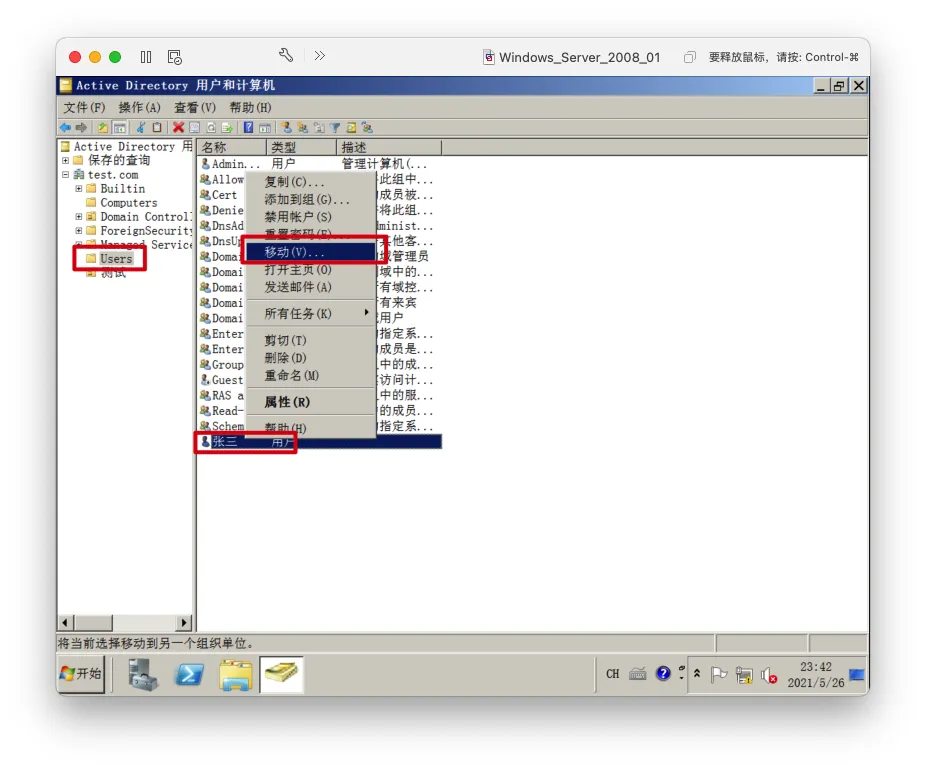Viewport: 926px width, 770px height.
Task: Open Properties via toolbar sheet icon
Action: point(194,128)
